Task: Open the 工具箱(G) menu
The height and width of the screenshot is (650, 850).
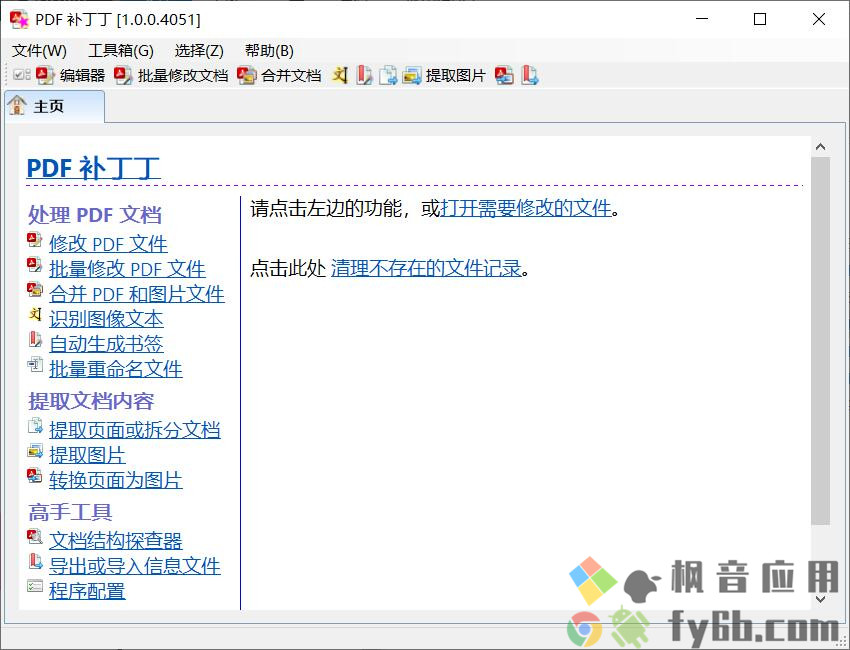Action: point(121,51)
